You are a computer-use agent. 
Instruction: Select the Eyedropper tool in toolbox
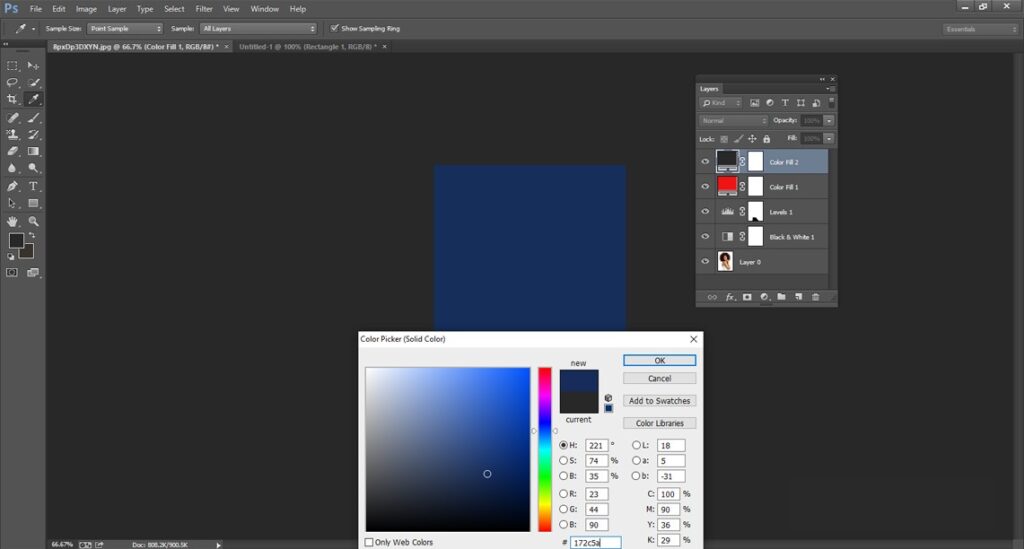click(33, 99)
